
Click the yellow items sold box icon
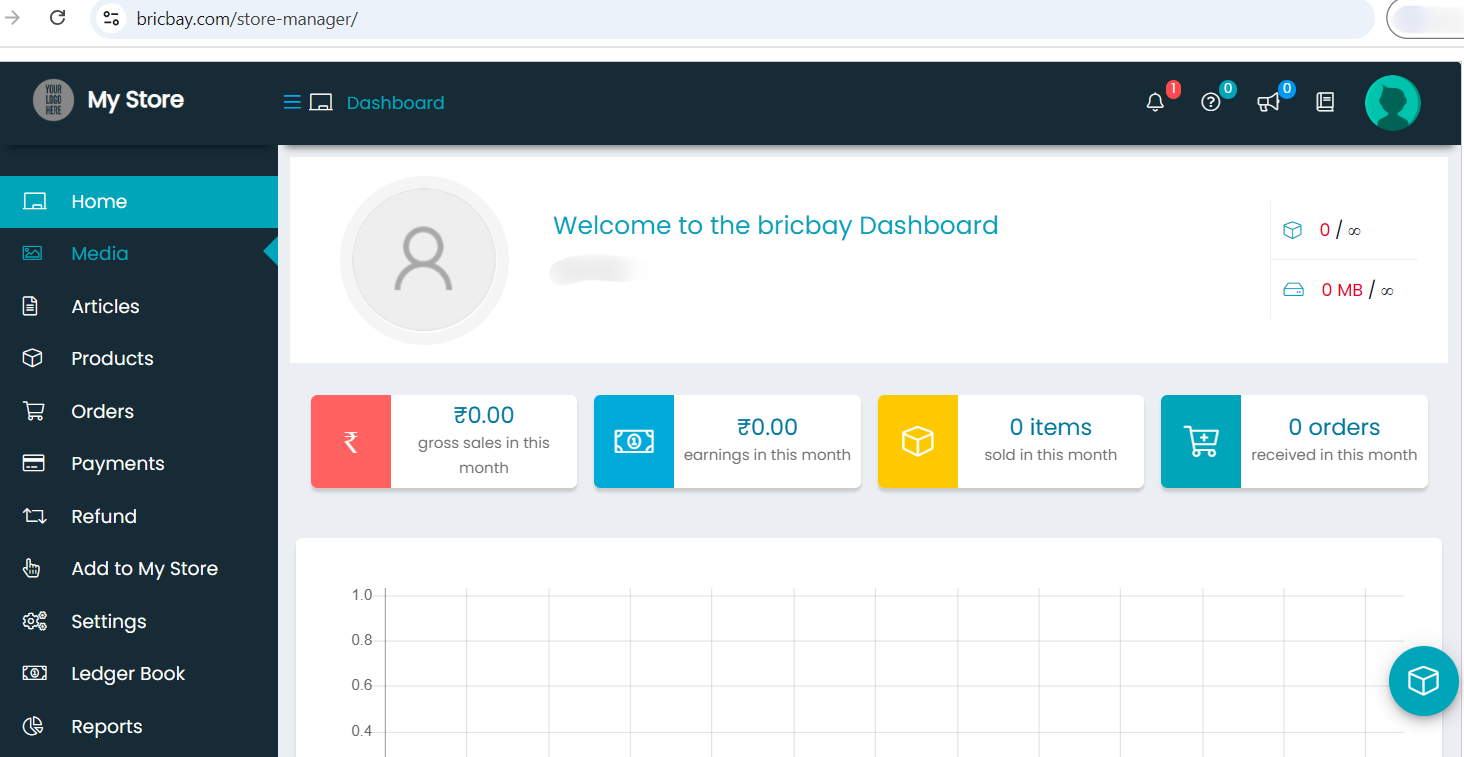tap(917, 441)
